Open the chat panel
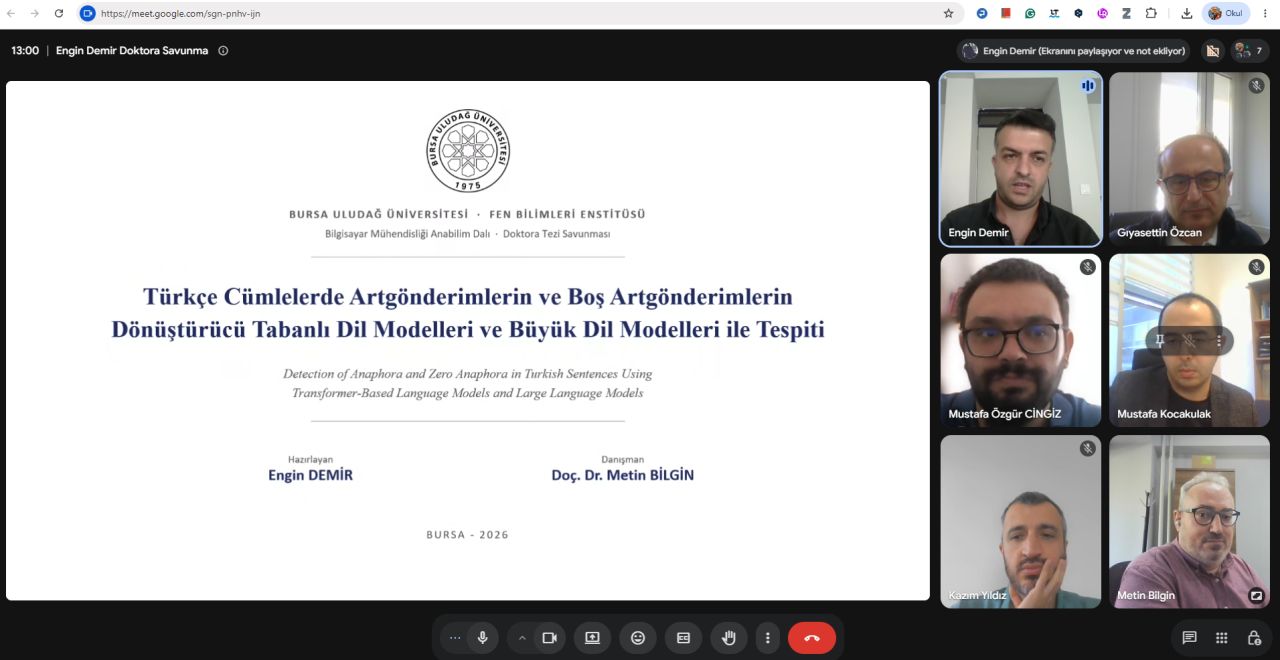The width and height of the screenshot is (1280, 660). click(1189, 637)
